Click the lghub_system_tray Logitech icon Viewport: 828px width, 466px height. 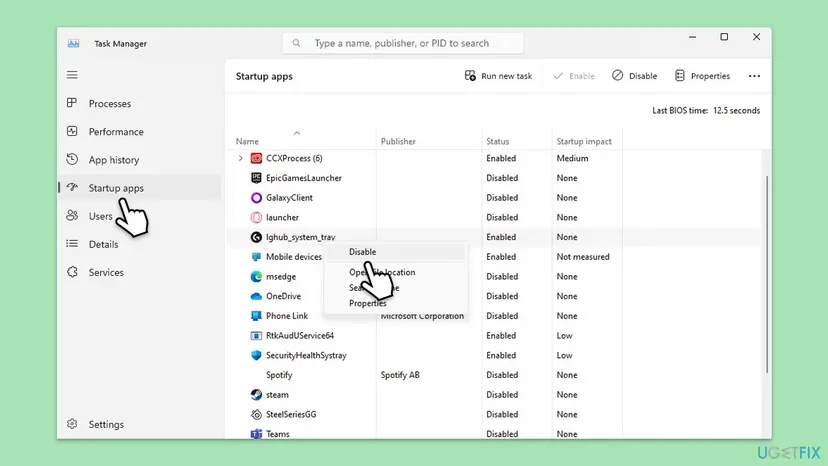256,237
